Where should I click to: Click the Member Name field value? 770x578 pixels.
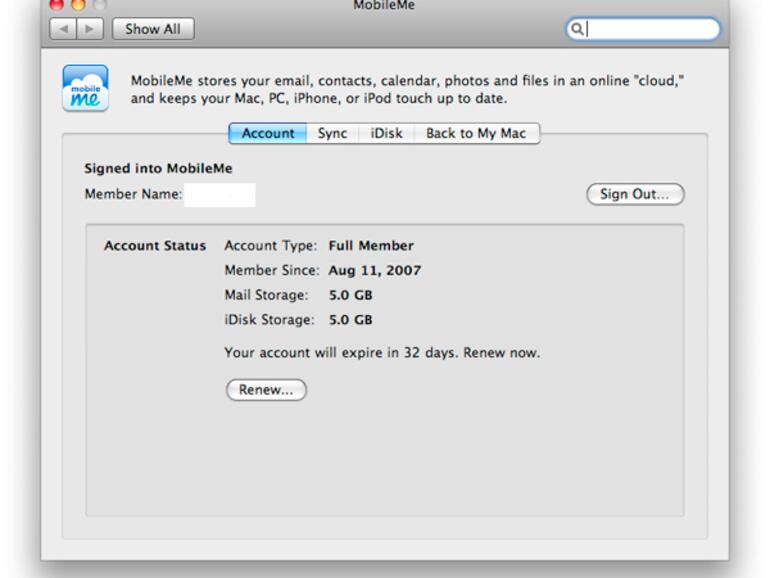220,194
